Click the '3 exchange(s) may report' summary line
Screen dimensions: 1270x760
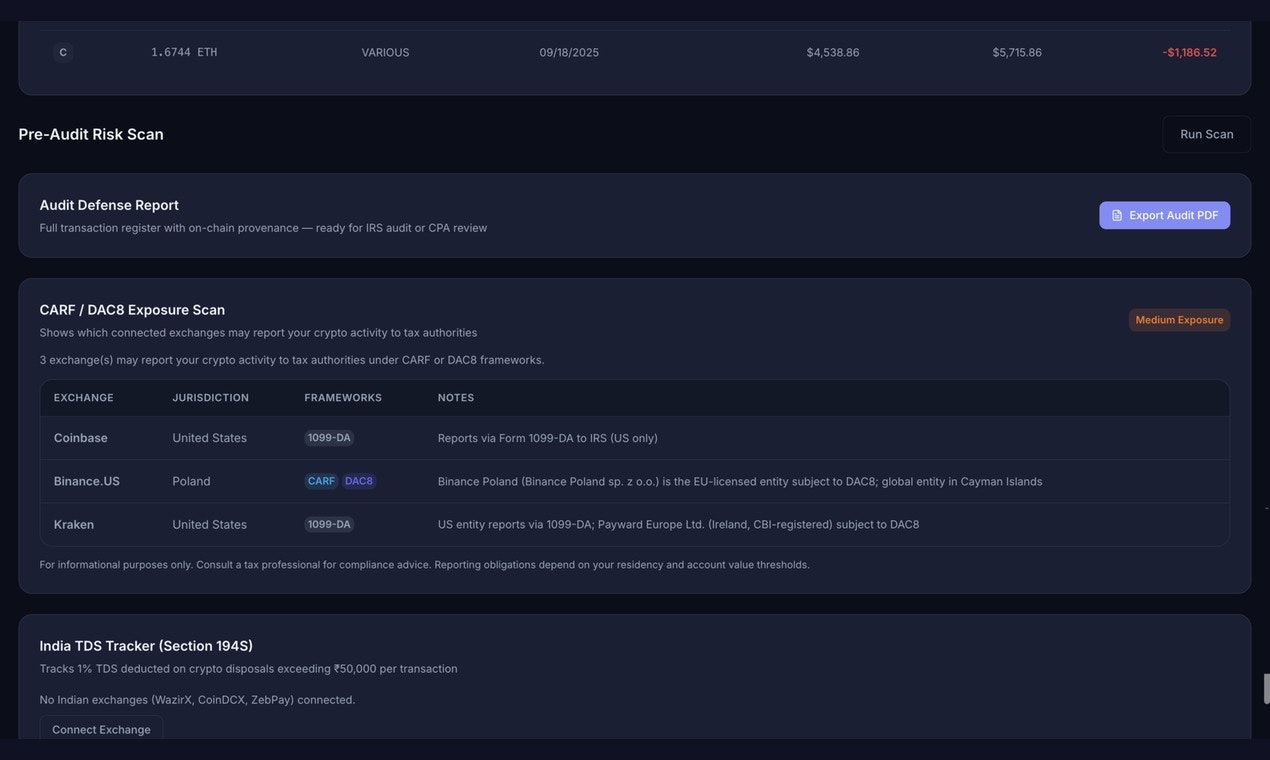click(x=292, y=360)
